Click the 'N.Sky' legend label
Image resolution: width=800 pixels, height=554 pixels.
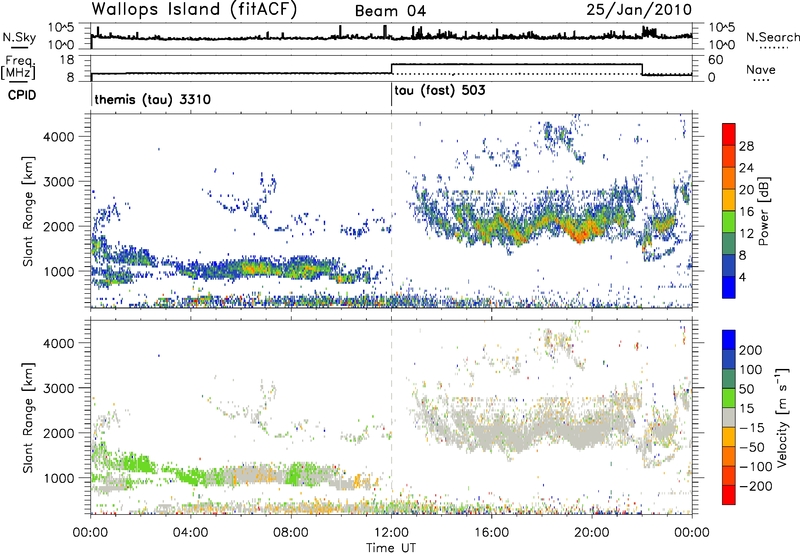coord(19,37)
